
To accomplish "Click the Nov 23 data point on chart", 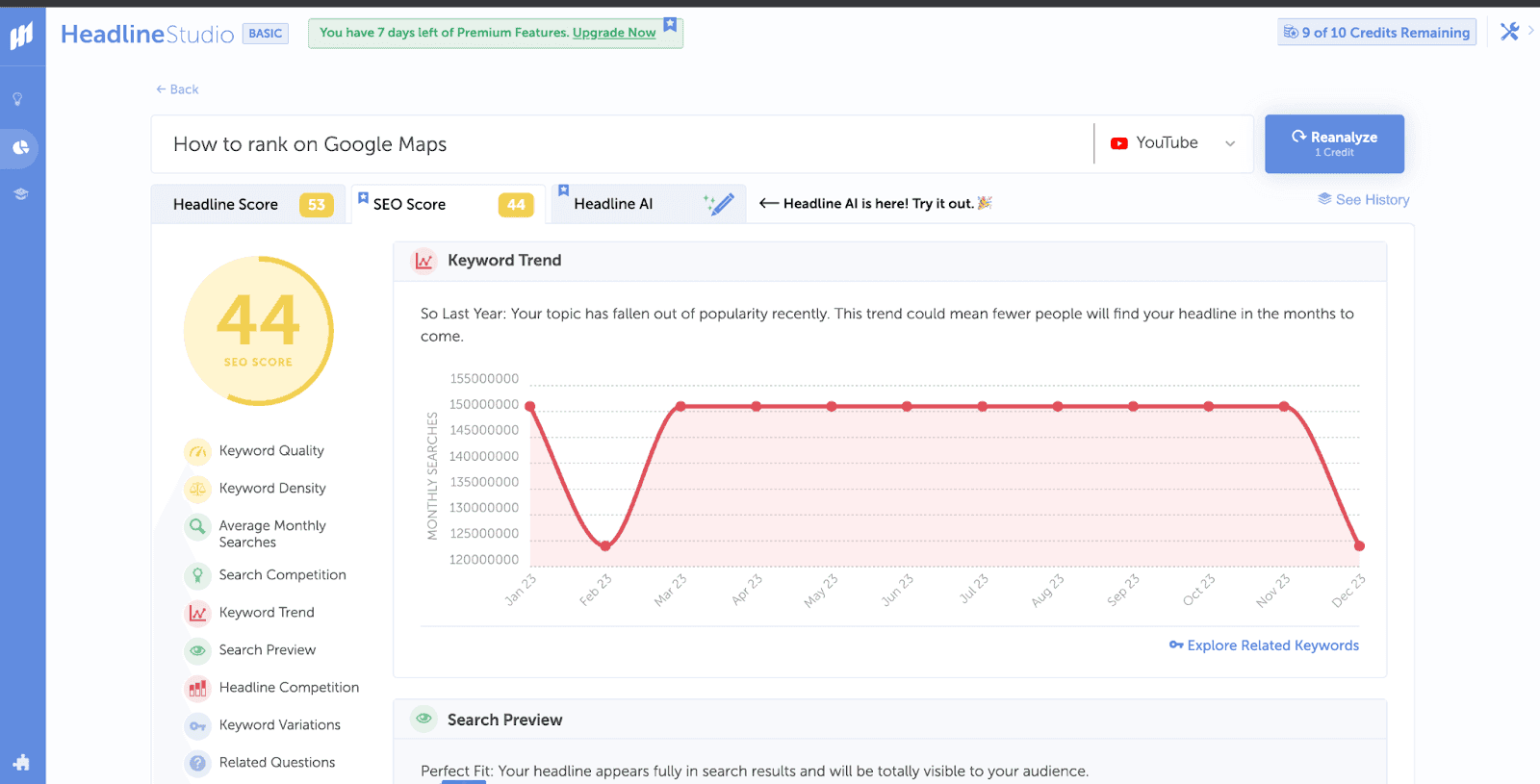I will coord(1284,407).
